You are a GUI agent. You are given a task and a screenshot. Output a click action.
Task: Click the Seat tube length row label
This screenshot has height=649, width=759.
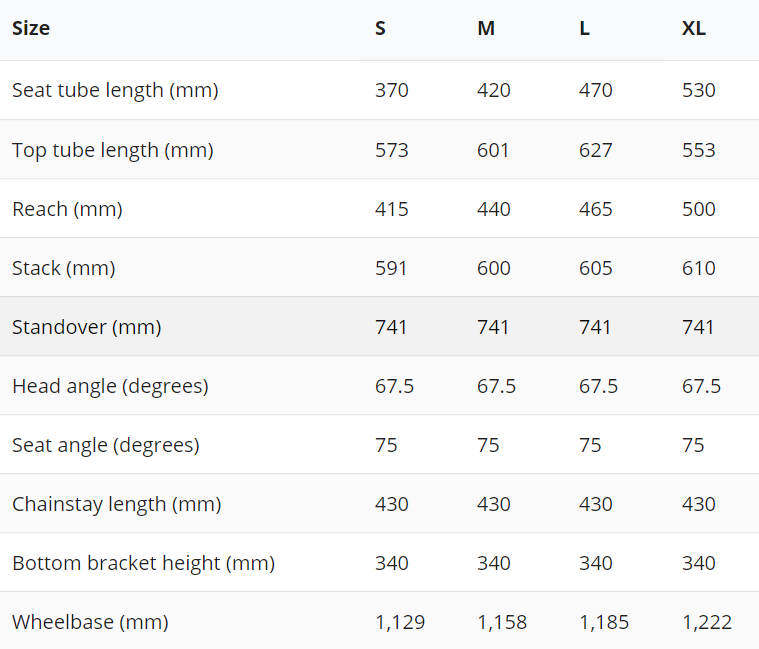pyautogui.click(x=115, y=91)
